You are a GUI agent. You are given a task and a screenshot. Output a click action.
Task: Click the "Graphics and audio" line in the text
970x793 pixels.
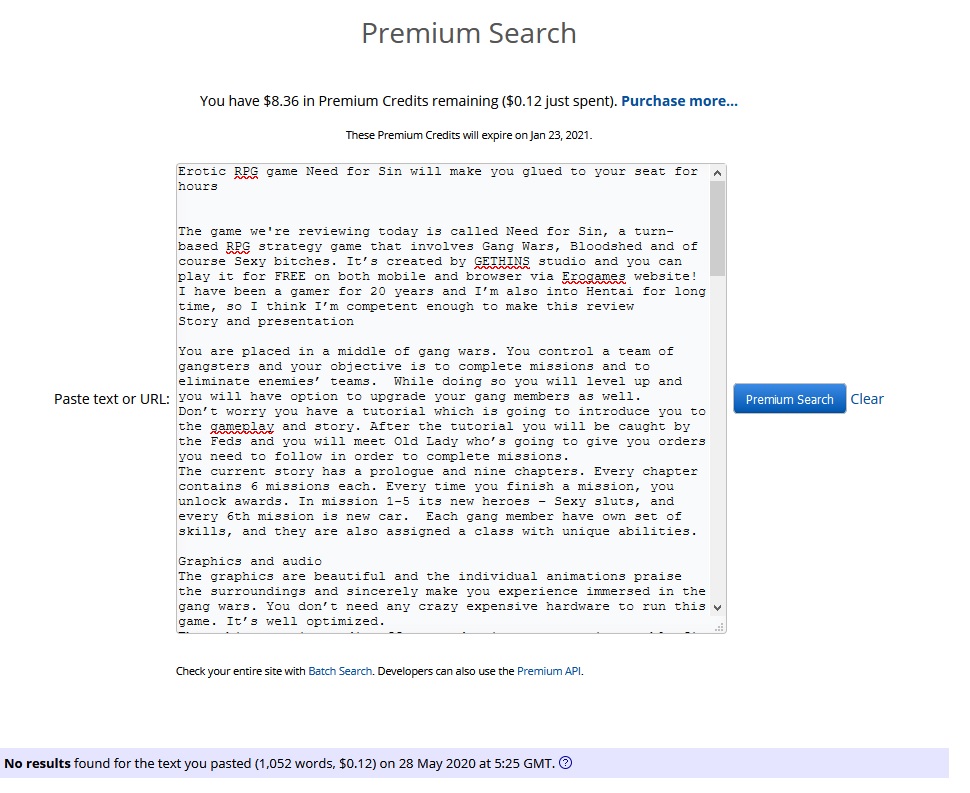tap(250, 561)
